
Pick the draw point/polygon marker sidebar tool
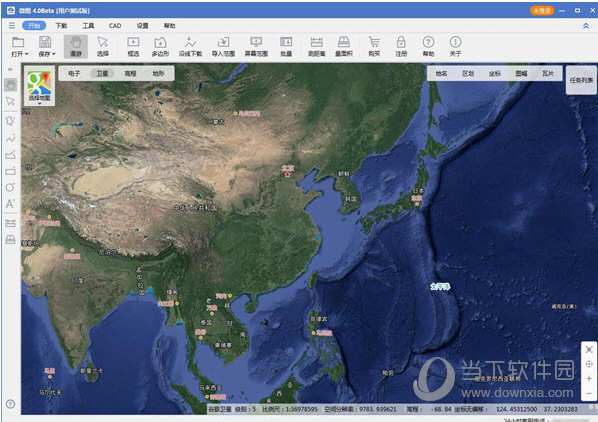click(x=10, y=121)
